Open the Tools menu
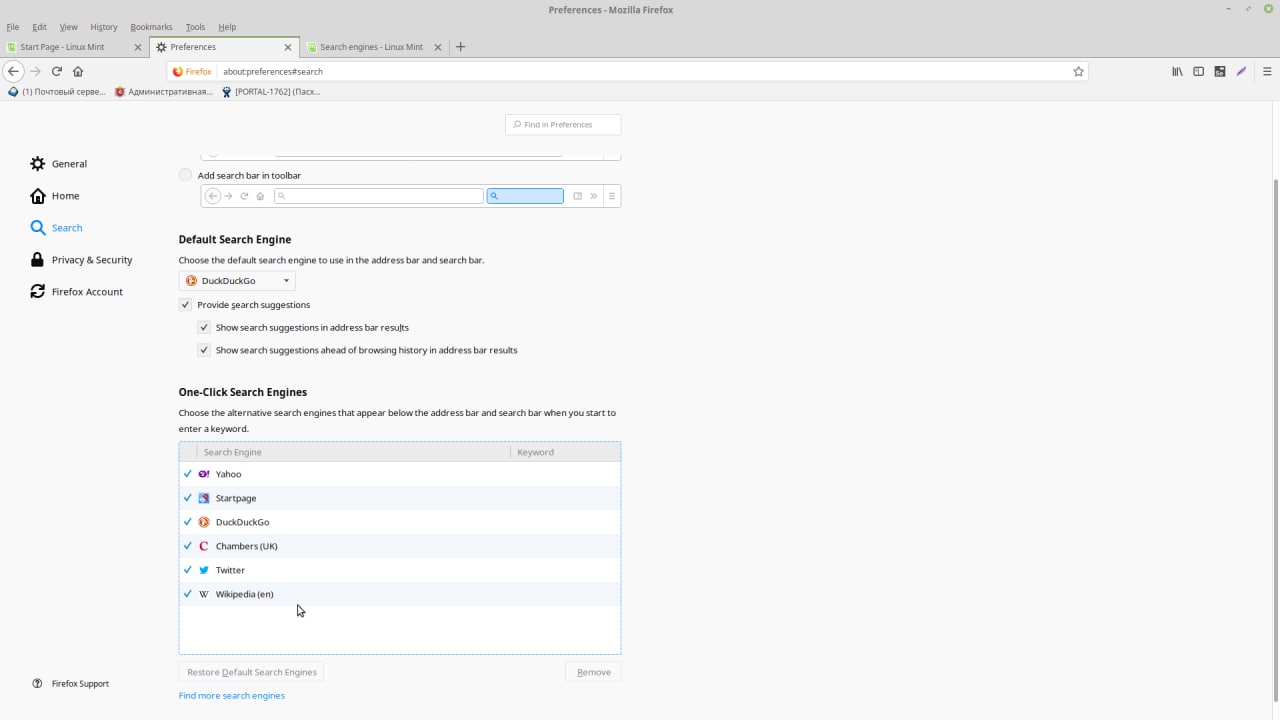This screenshot has width=1280, height=720. [x=195, y=27]
